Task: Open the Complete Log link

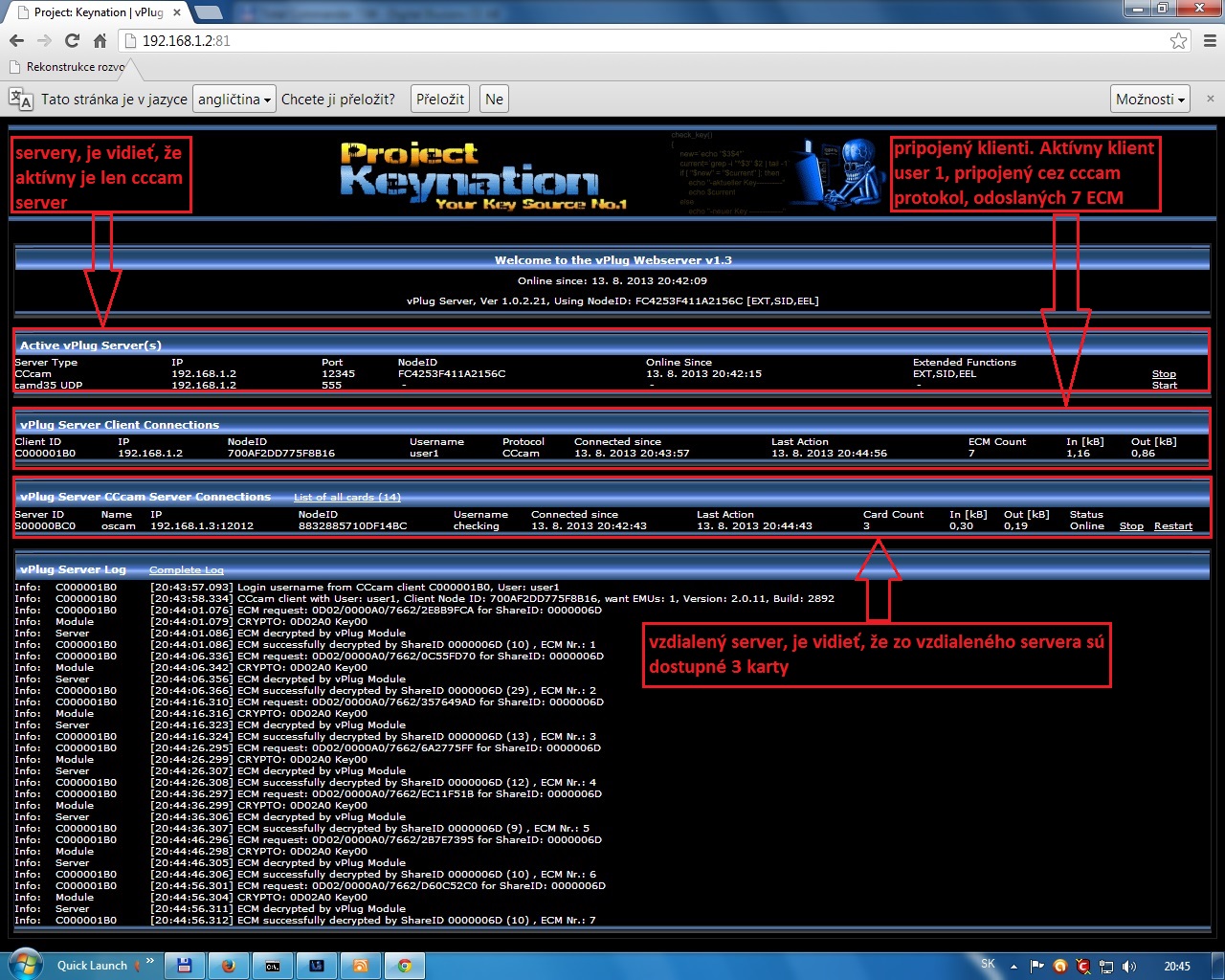Action: click(187, 570)
